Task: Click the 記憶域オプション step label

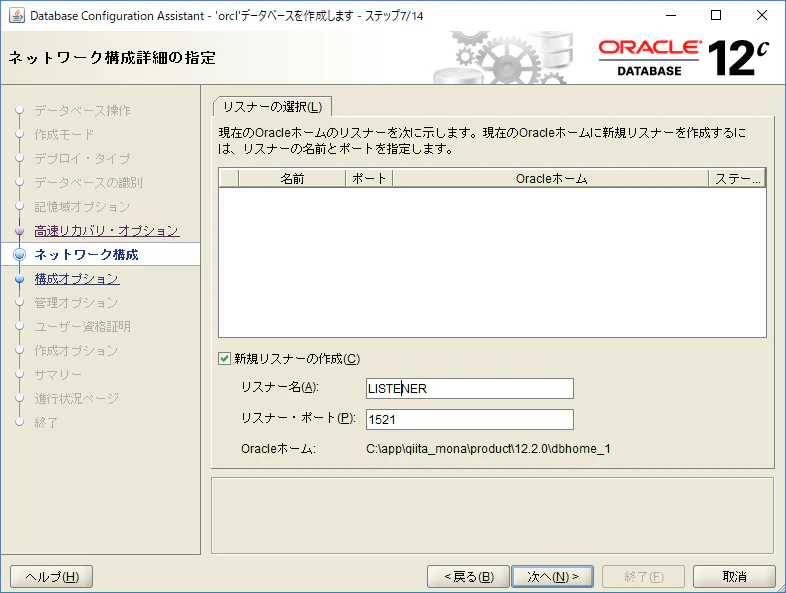Action: 82,207
